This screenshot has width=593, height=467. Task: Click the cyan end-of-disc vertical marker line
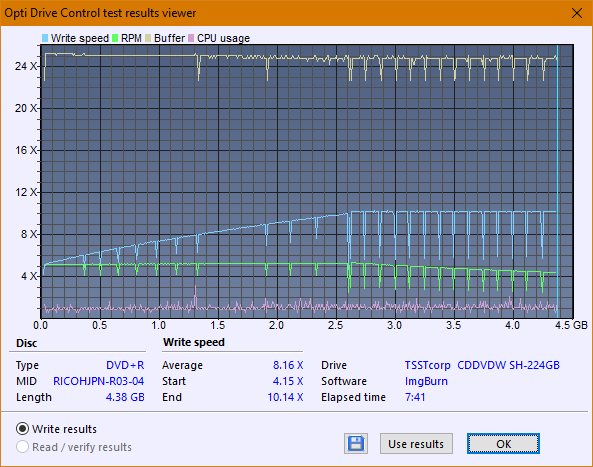pos(557,182)
